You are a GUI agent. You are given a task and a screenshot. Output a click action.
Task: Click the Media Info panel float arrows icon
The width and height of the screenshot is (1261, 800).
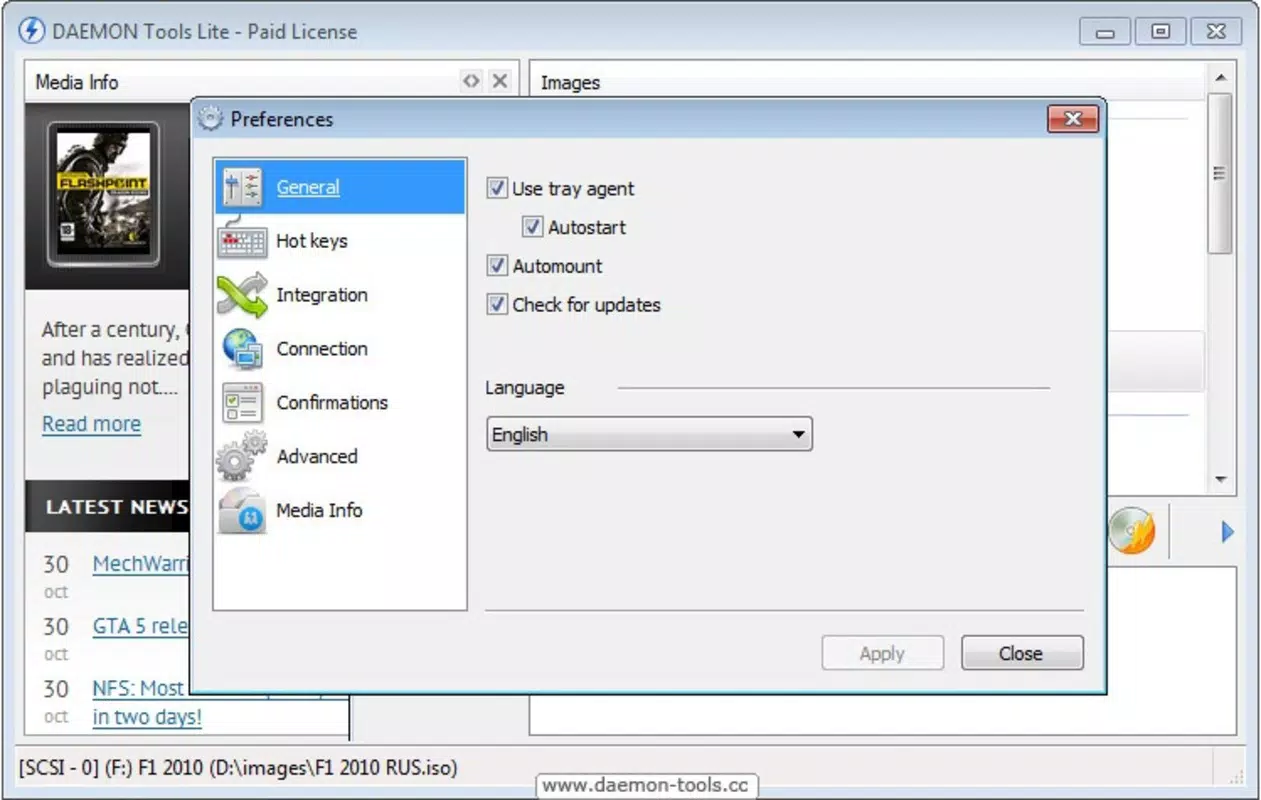tap(471, 82)
